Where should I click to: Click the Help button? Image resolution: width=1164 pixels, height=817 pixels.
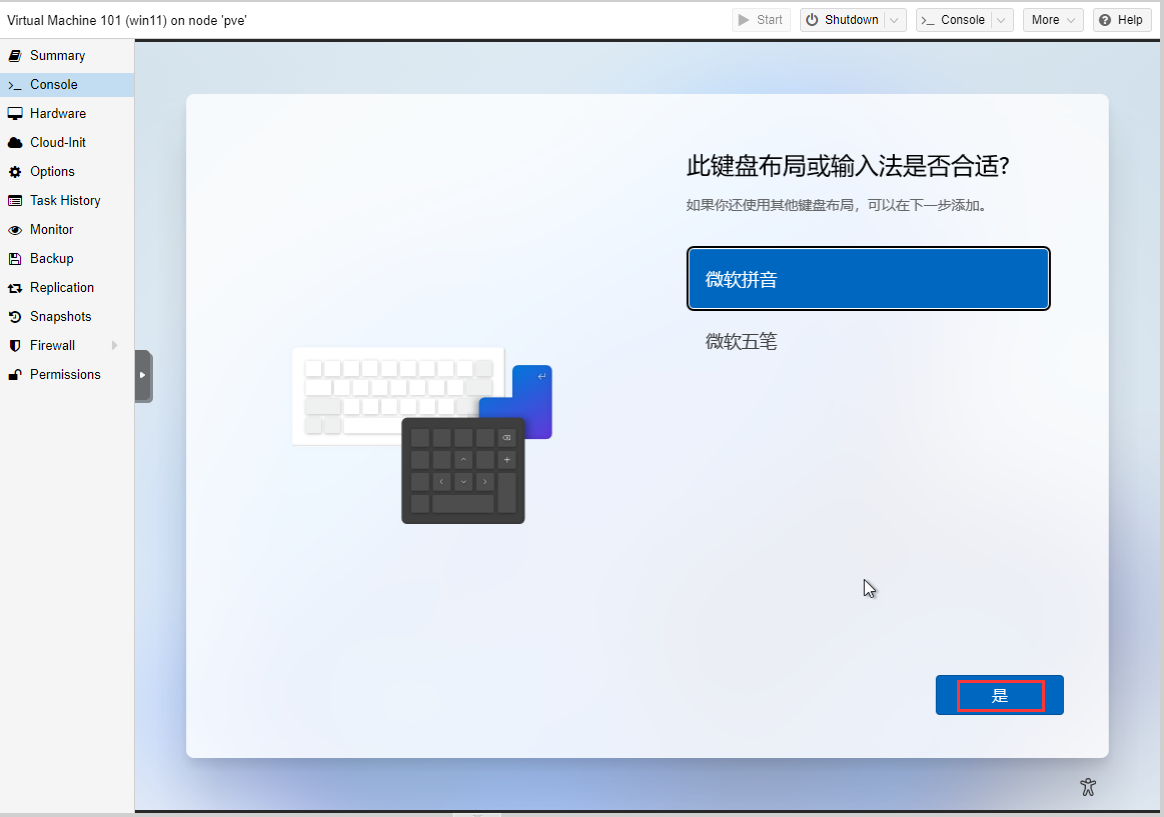(x=1121, y=20)
